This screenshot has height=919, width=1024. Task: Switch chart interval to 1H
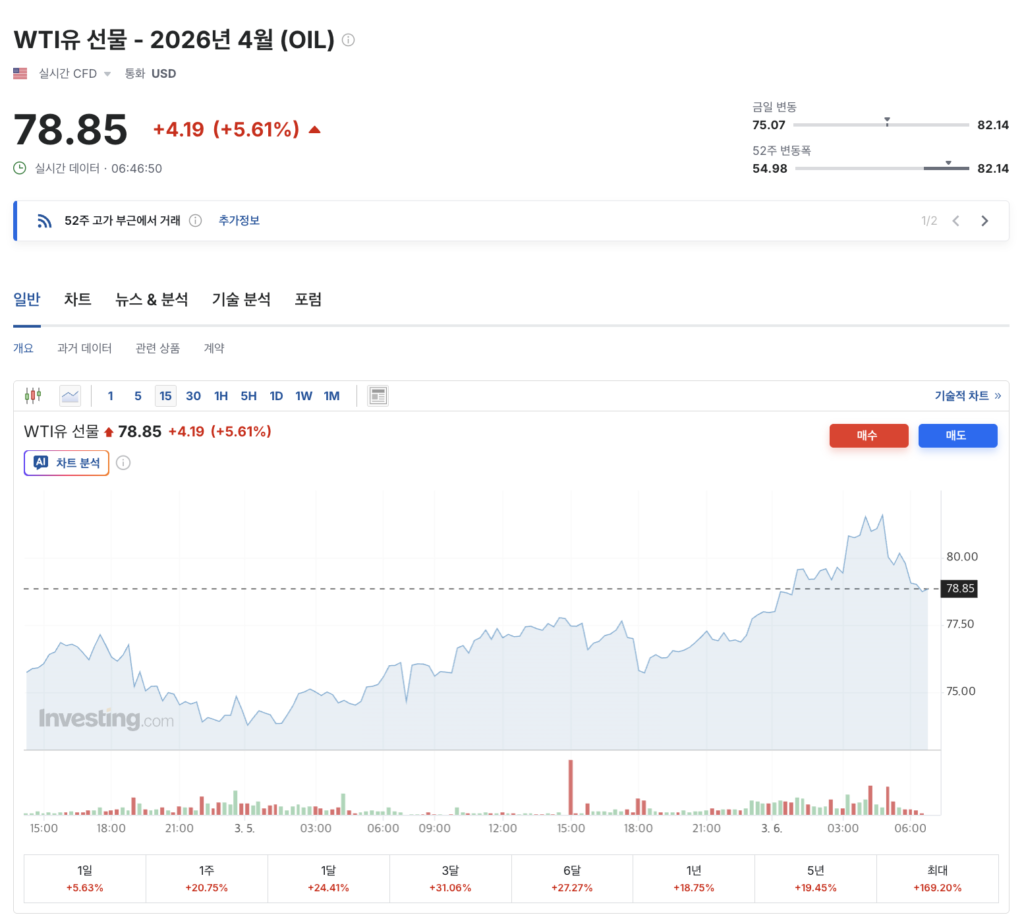(221, 396)
